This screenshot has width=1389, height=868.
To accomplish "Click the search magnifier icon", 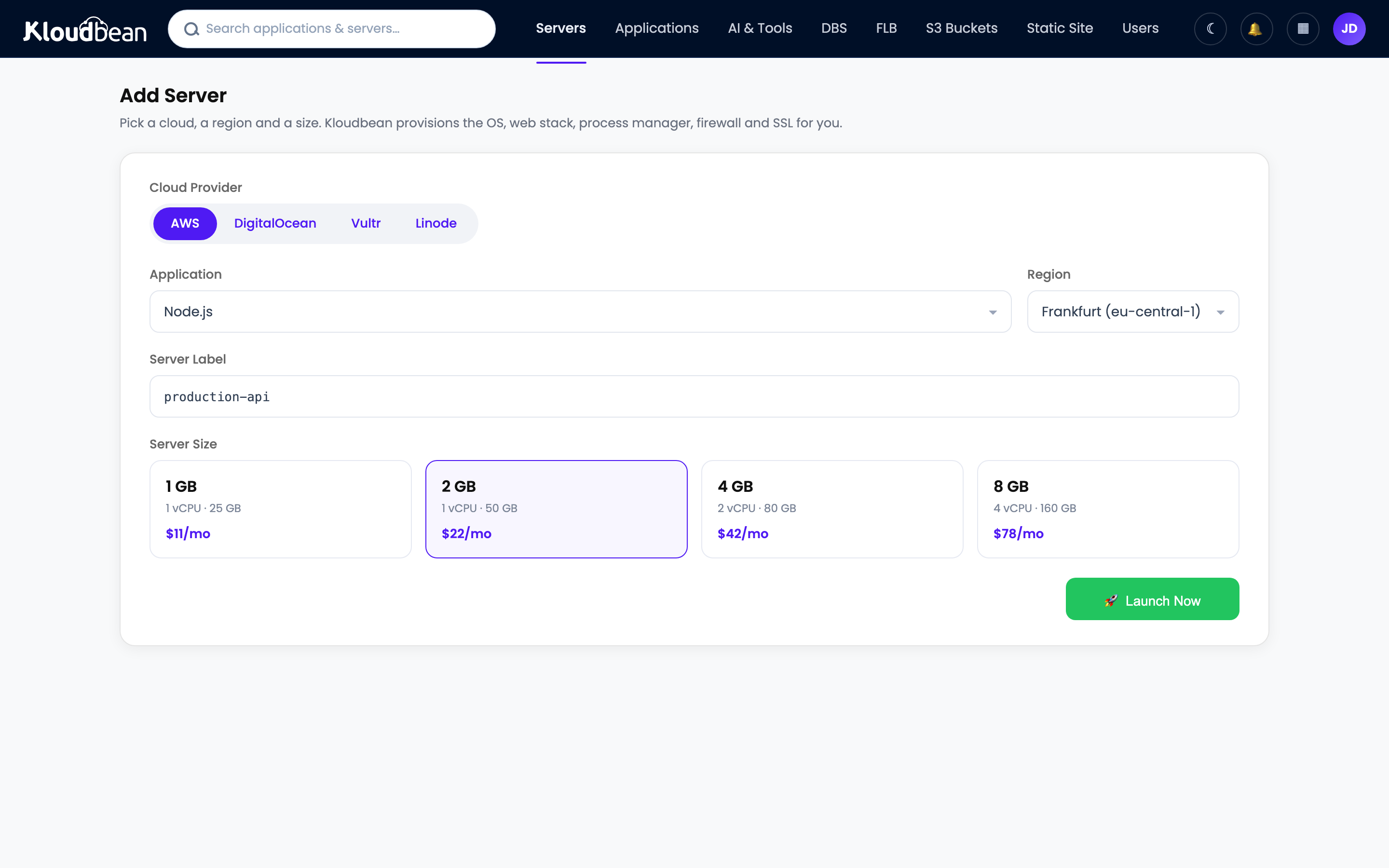I will point(191,29).
